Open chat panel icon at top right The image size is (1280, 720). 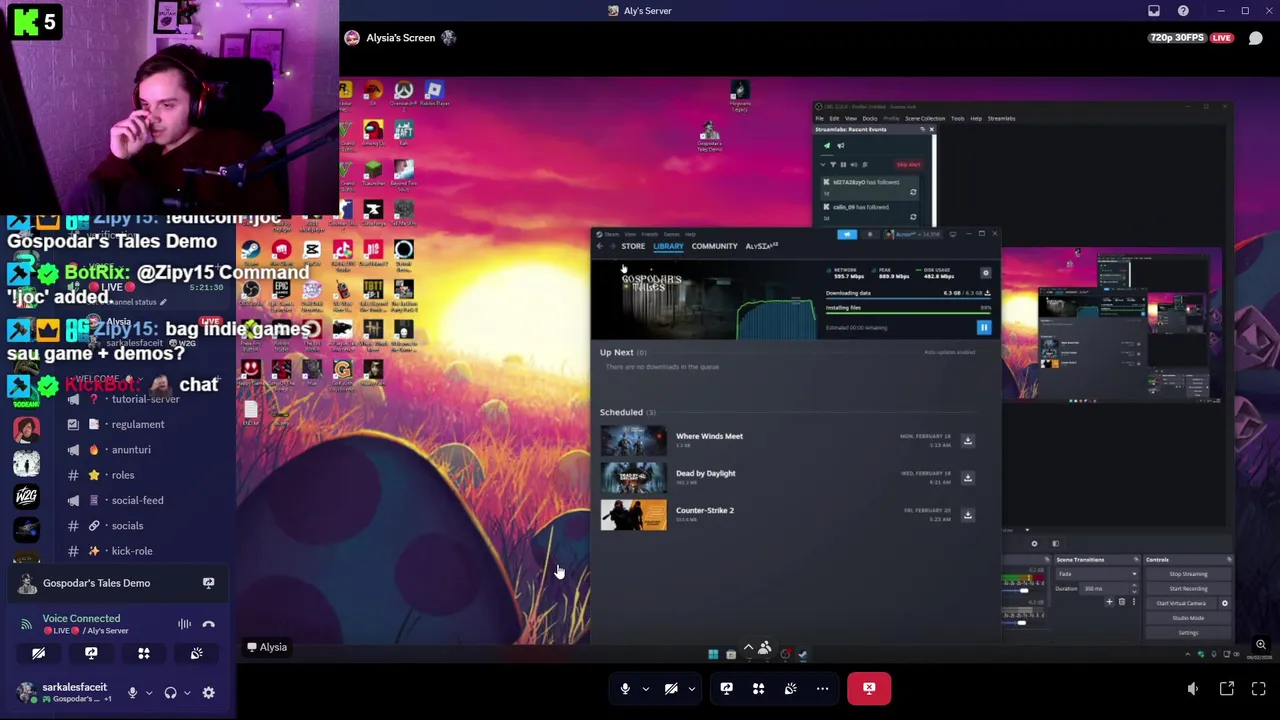1255,38
